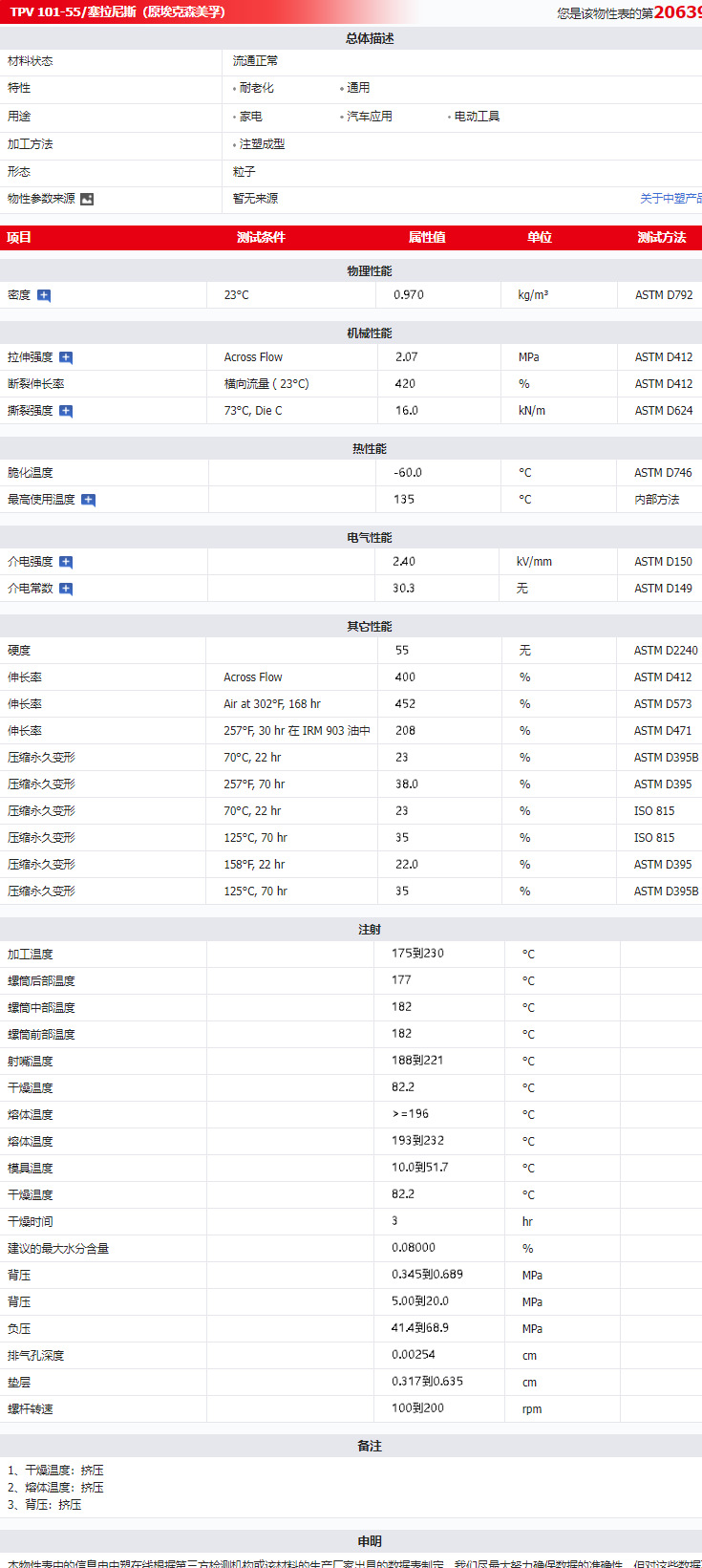Click the back pressure value 0.345到0.689
The image size is (702, 1568).
pyautogui.click(x=427, y=1275)
